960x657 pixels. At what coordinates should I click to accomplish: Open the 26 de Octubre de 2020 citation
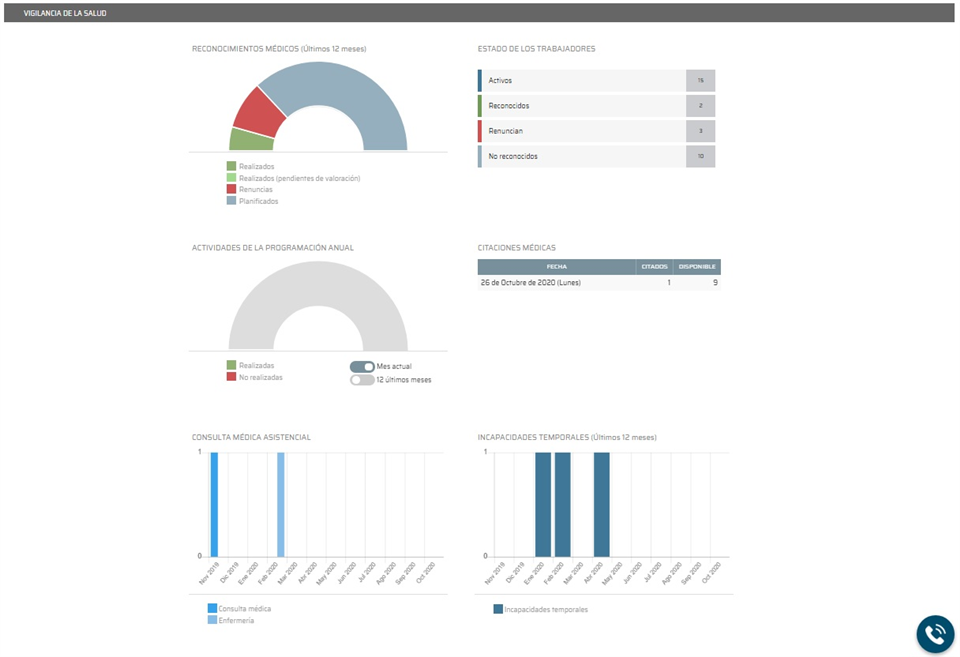[x=530, y=283]
